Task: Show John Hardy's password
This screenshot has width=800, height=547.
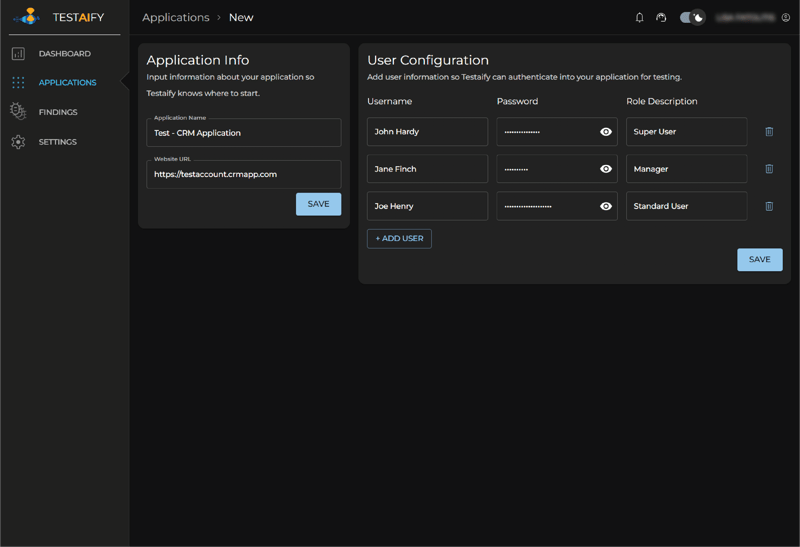Action: click(x=606, y=132)
